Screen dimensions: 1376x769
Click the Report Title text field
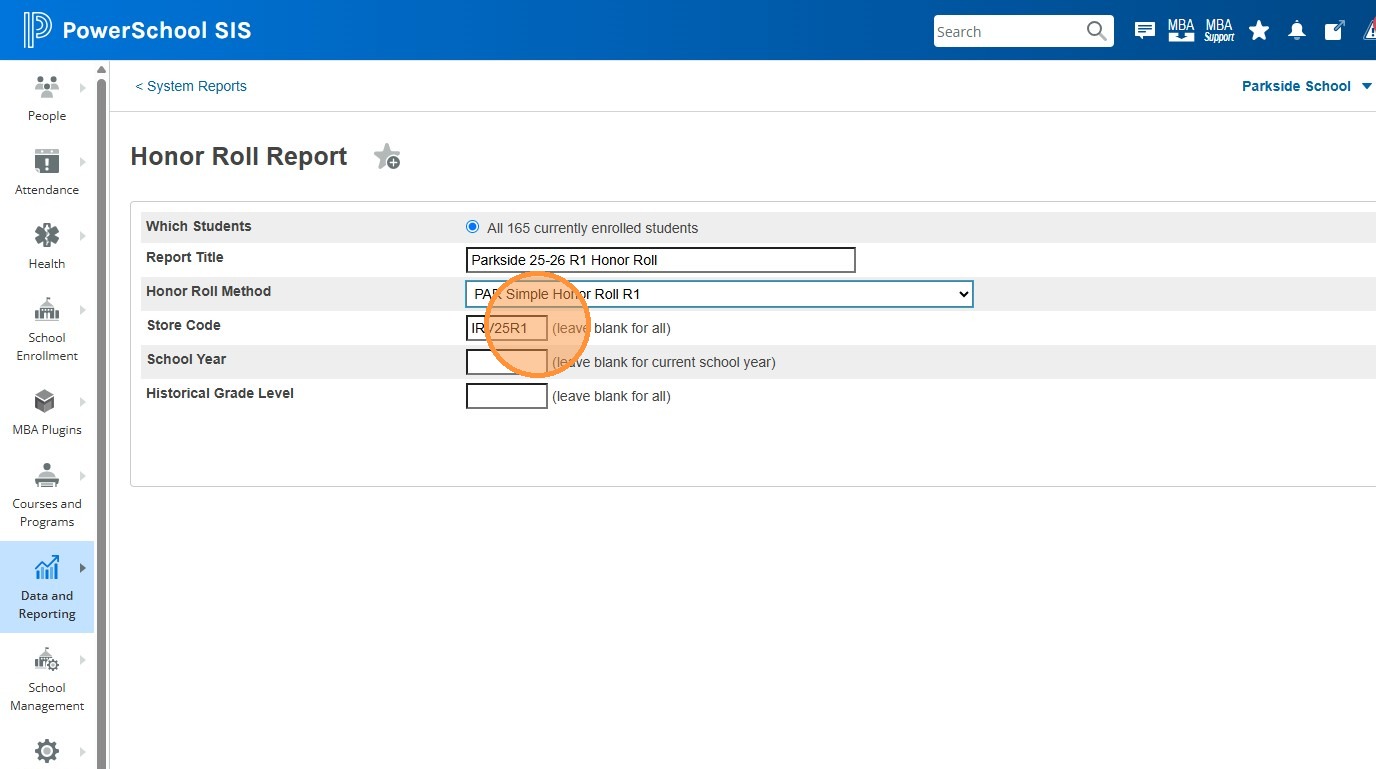click(661, 260)
